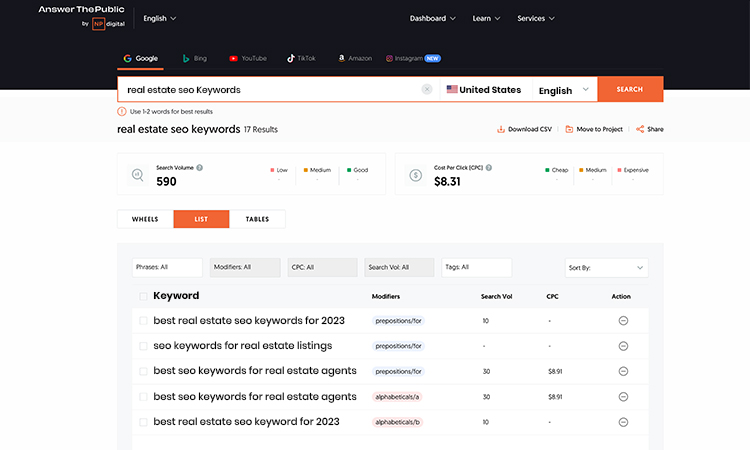Select the List view

pos(201,219)
